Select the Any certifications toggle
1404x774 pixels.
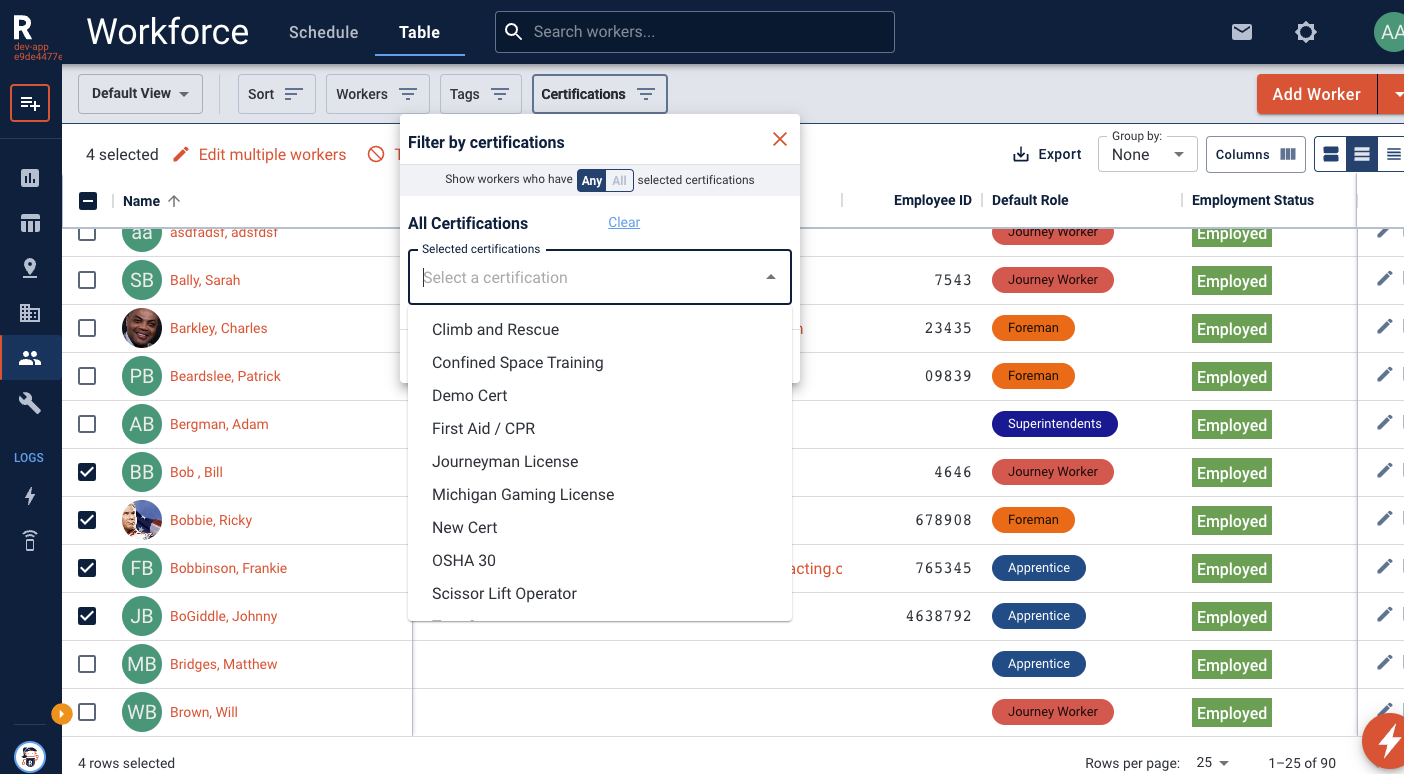[592, 181]
